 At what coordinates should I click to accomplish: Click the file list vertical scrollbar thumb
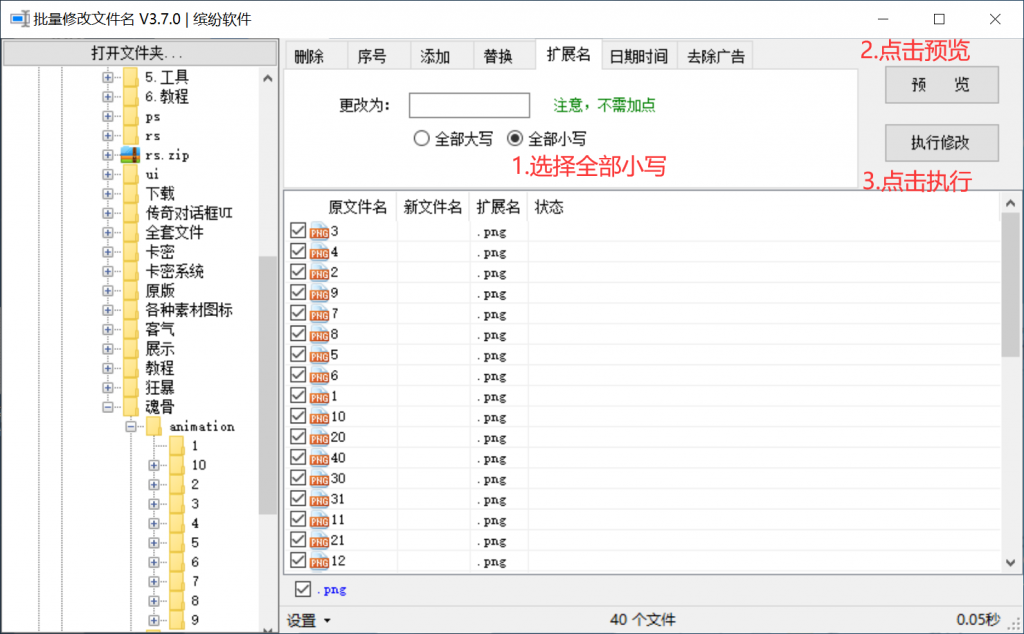point(1010,285)
